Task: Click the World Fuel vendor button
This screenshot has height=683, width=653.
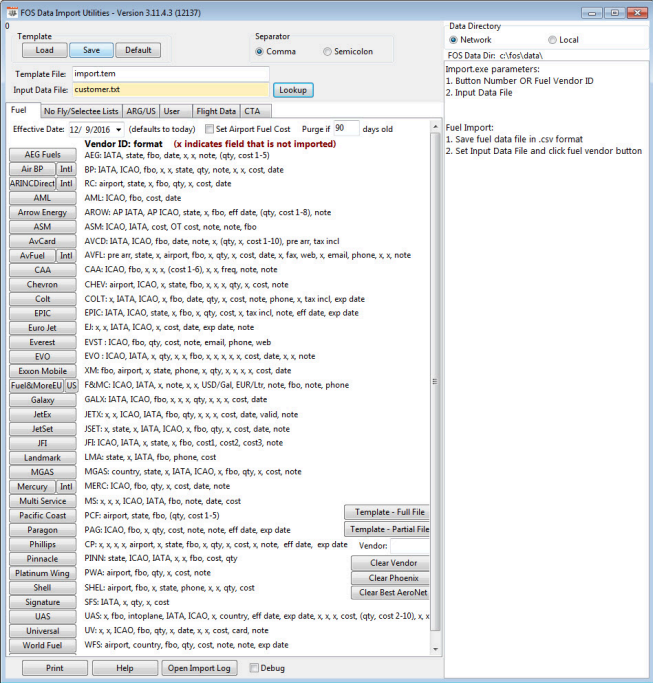Action: tap(43, 645)
